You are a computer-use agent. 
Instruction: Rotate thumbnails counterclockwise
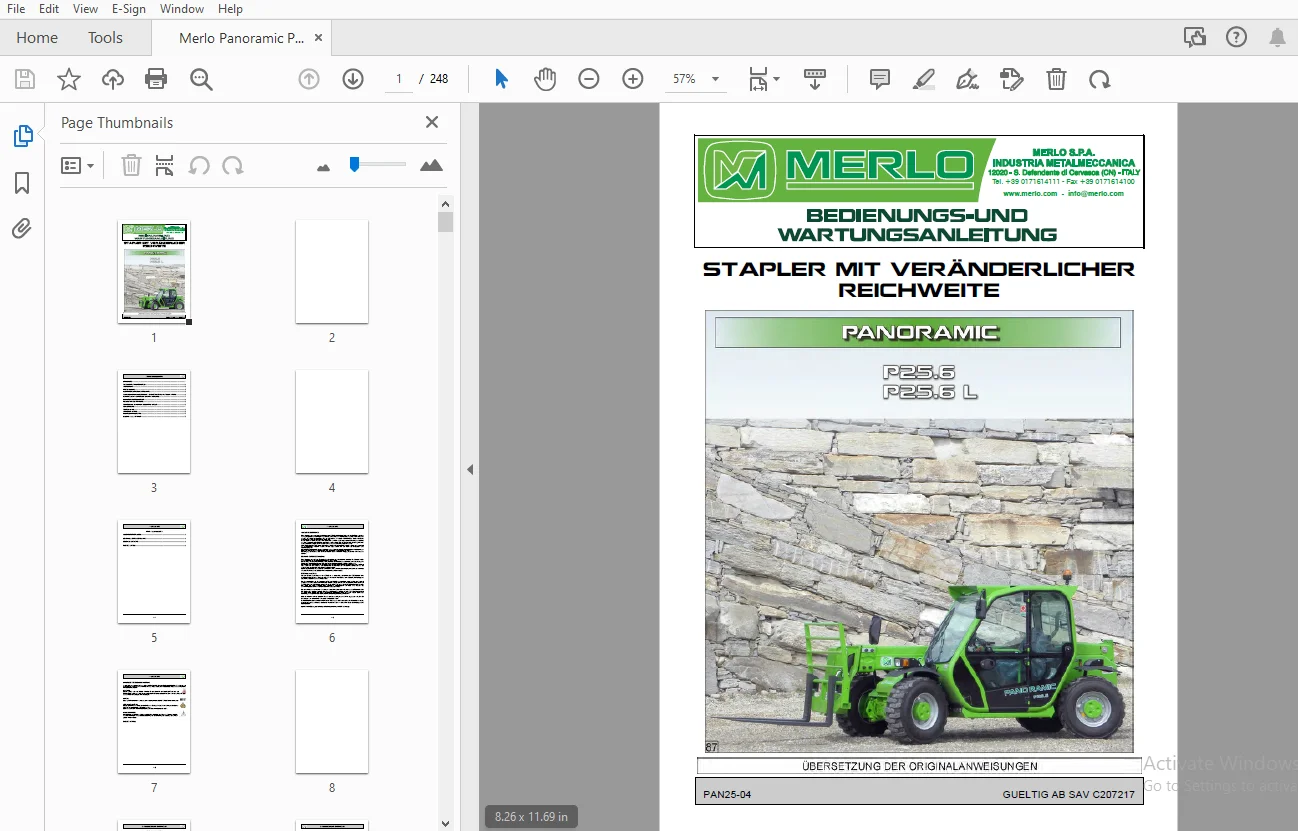(x=199, y=165)
